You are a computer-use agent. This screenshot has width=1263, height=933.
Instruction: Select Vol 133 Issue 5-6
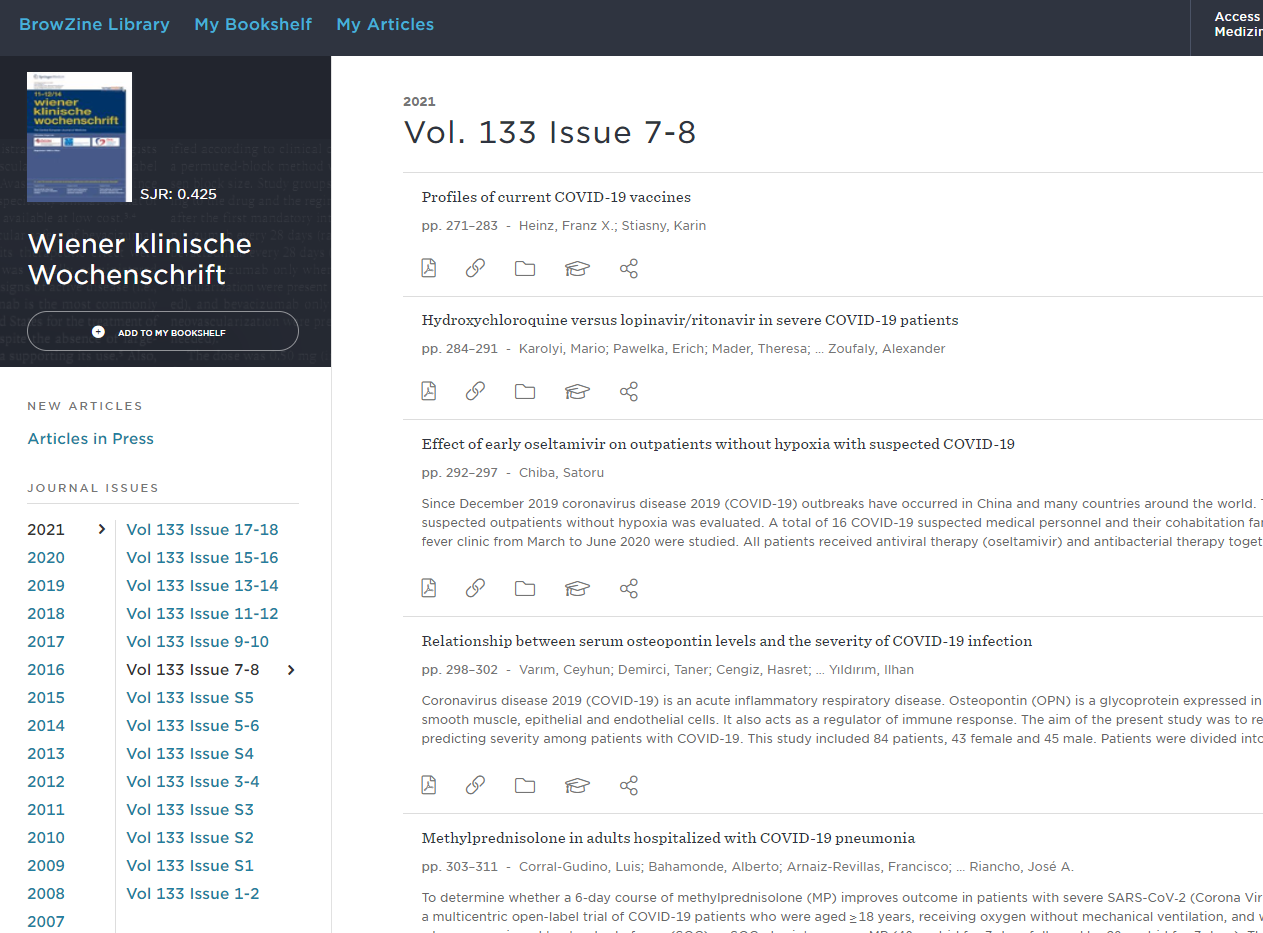coord(193,726)
